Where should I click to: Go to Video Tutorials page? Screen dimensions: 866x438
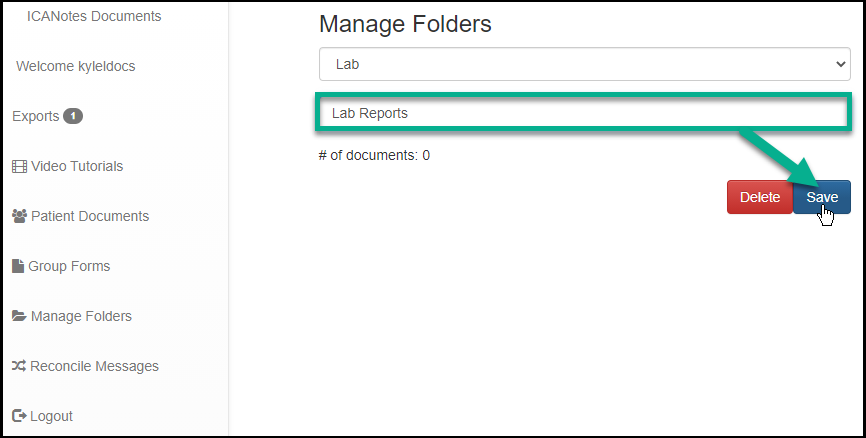pos(77,166)
